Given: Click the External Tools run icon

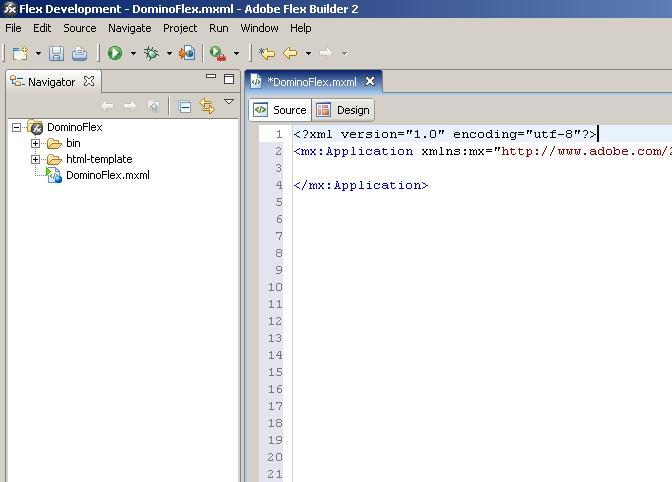Looking at the screenshot, I should [218, 53].
